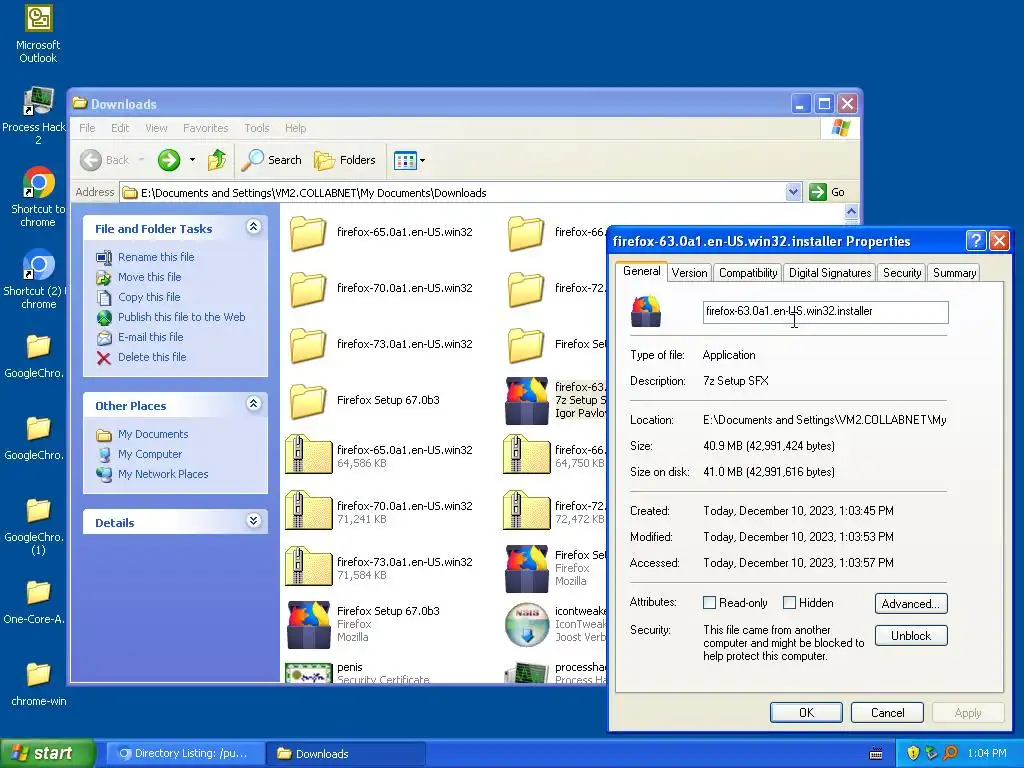Image resolution: width=1024 pixels, height=768 pixels.
Task: Select the Shortcut to chrome desktop icon
Action: point(38,197)
